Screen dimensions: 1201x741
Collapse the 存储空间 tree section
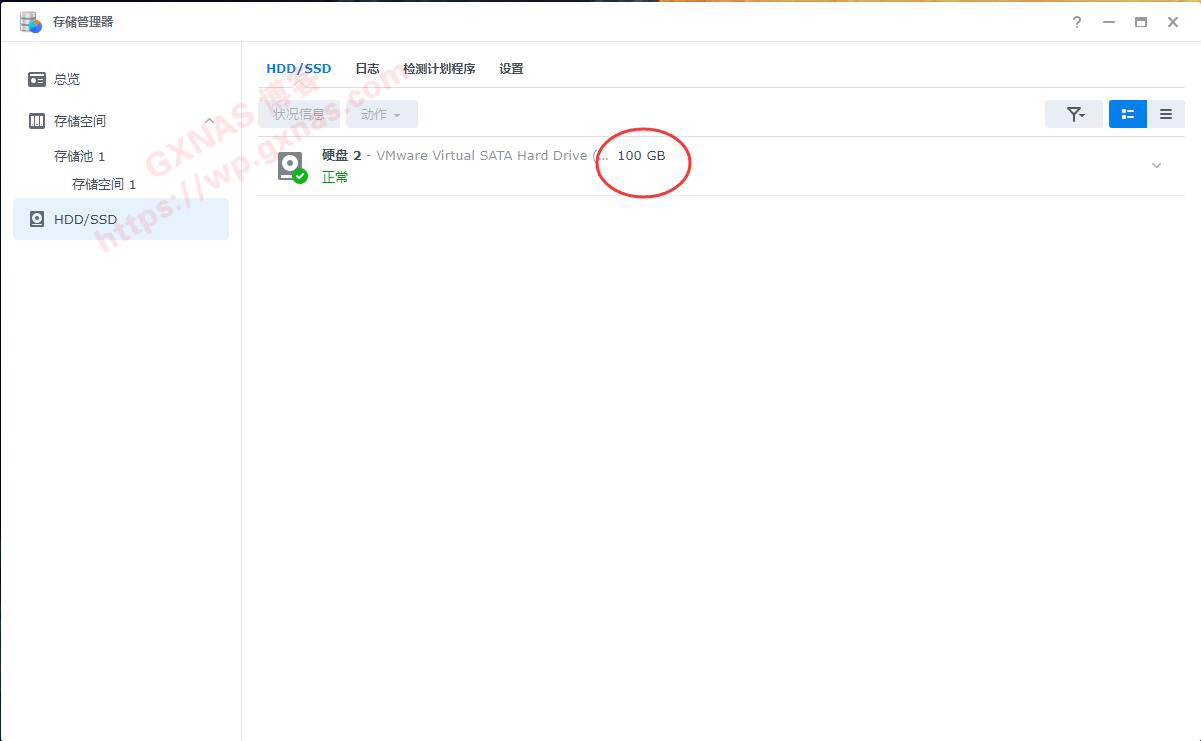(x=209, y=120)
